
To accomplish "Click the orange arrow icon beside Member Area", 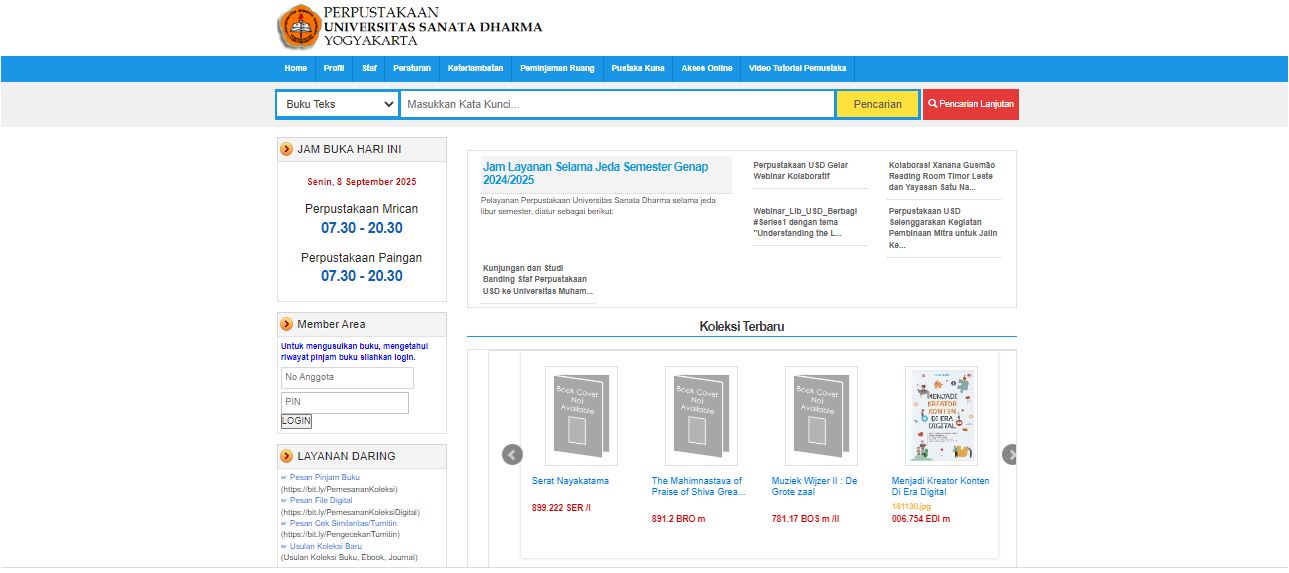I will pos(287,324).
